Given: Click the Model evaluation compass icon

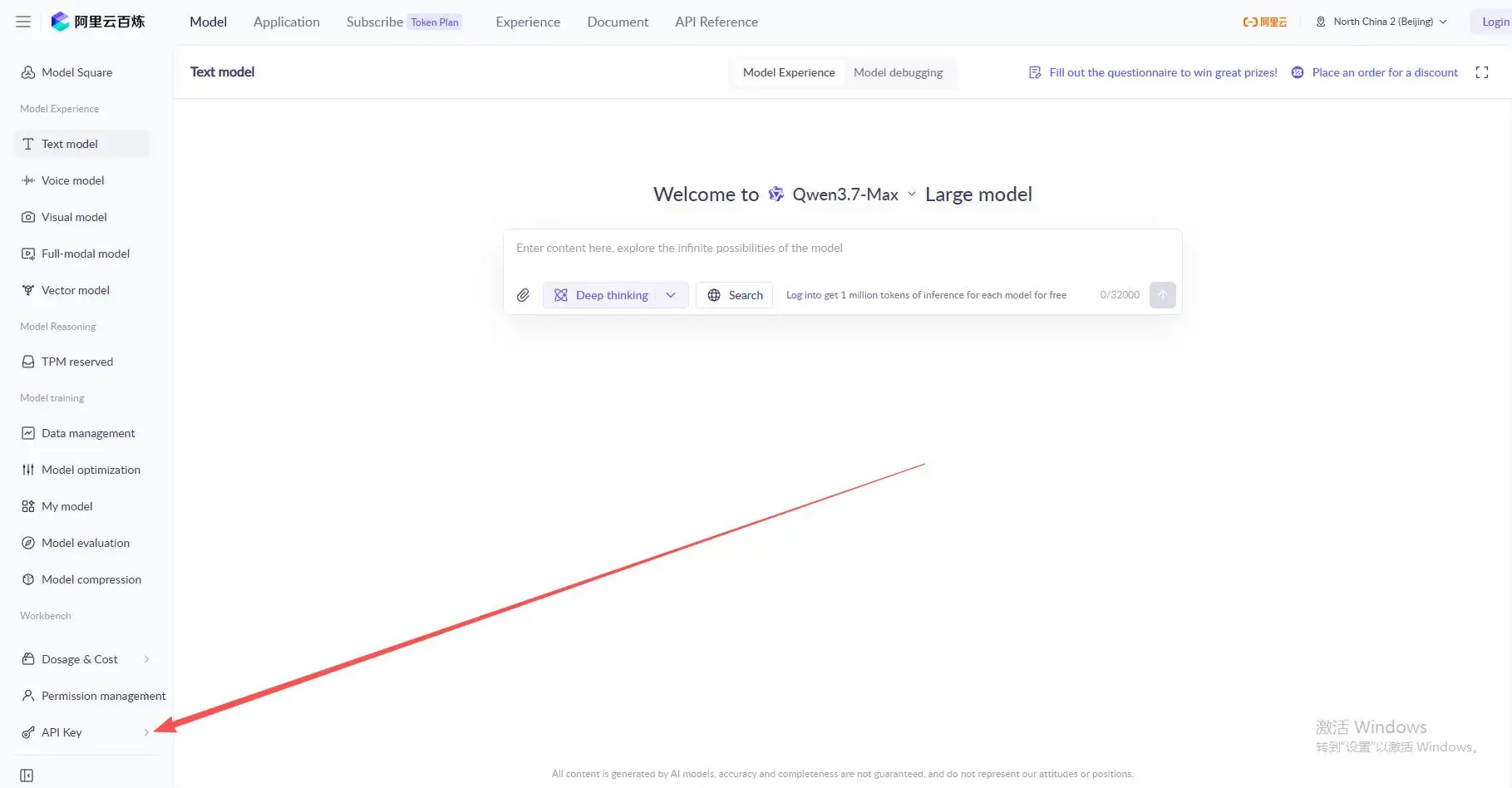Looking at the screenshot, I should [28, 543].
